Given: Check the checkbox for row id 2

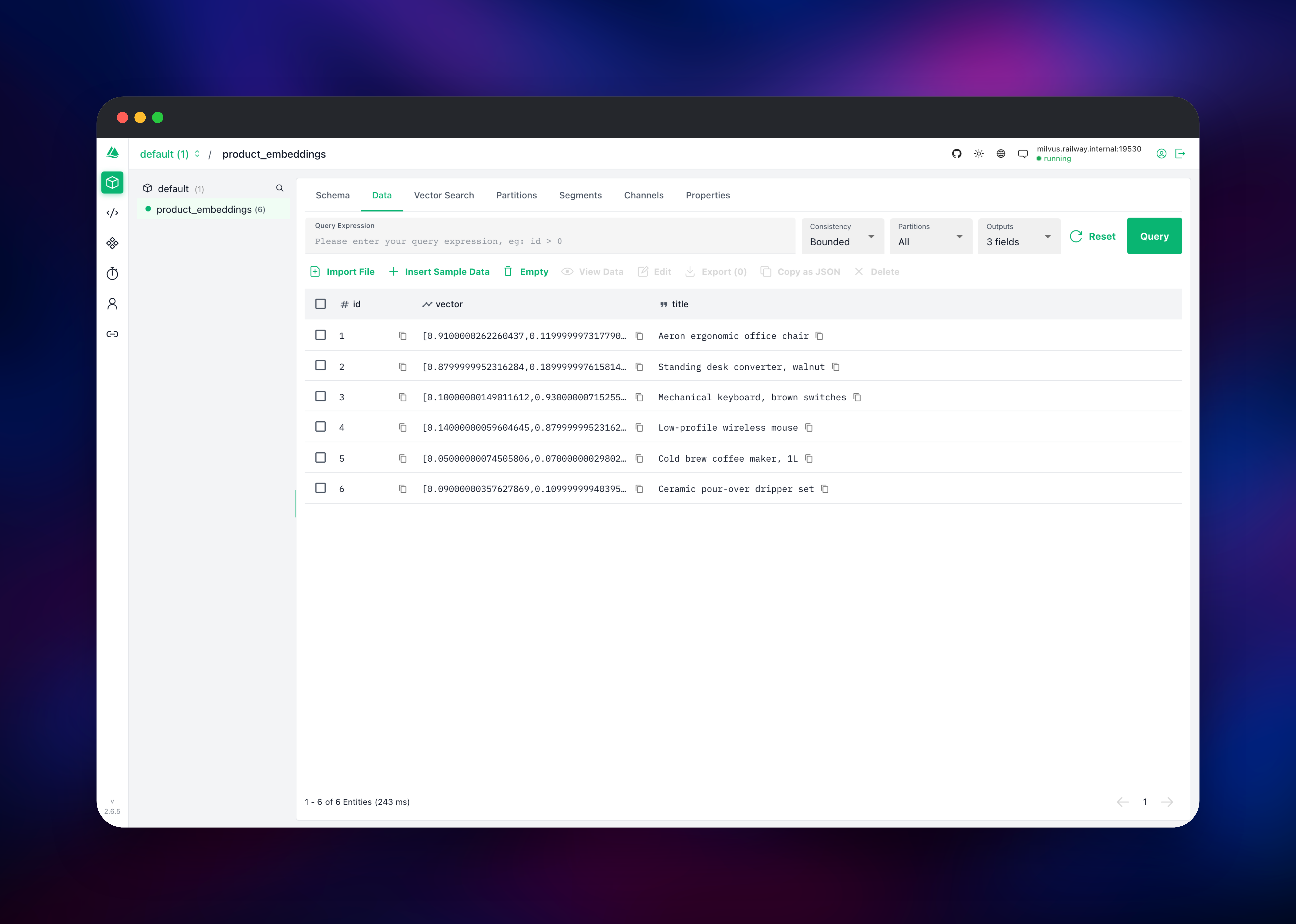Looking at the screenshot, I should coord(320,365).
